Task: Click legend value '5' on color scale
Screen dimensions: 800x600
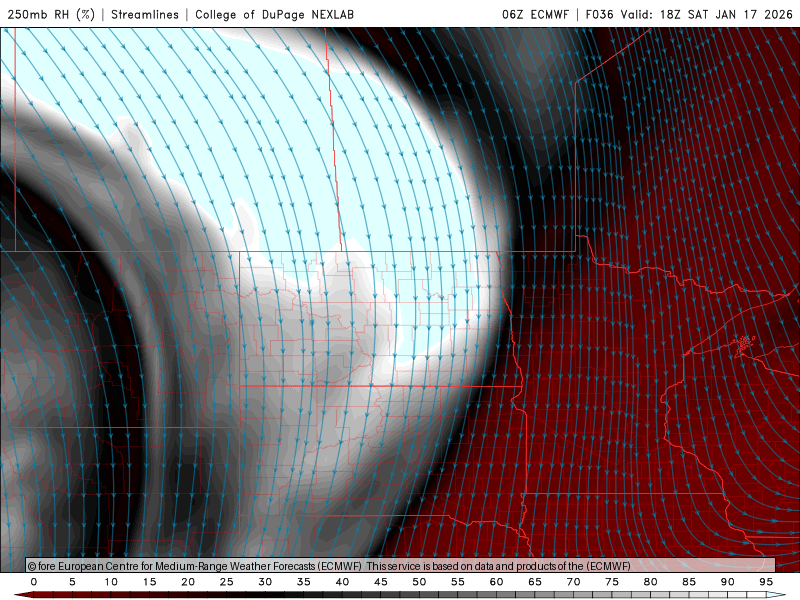Action: click(72, 582)
